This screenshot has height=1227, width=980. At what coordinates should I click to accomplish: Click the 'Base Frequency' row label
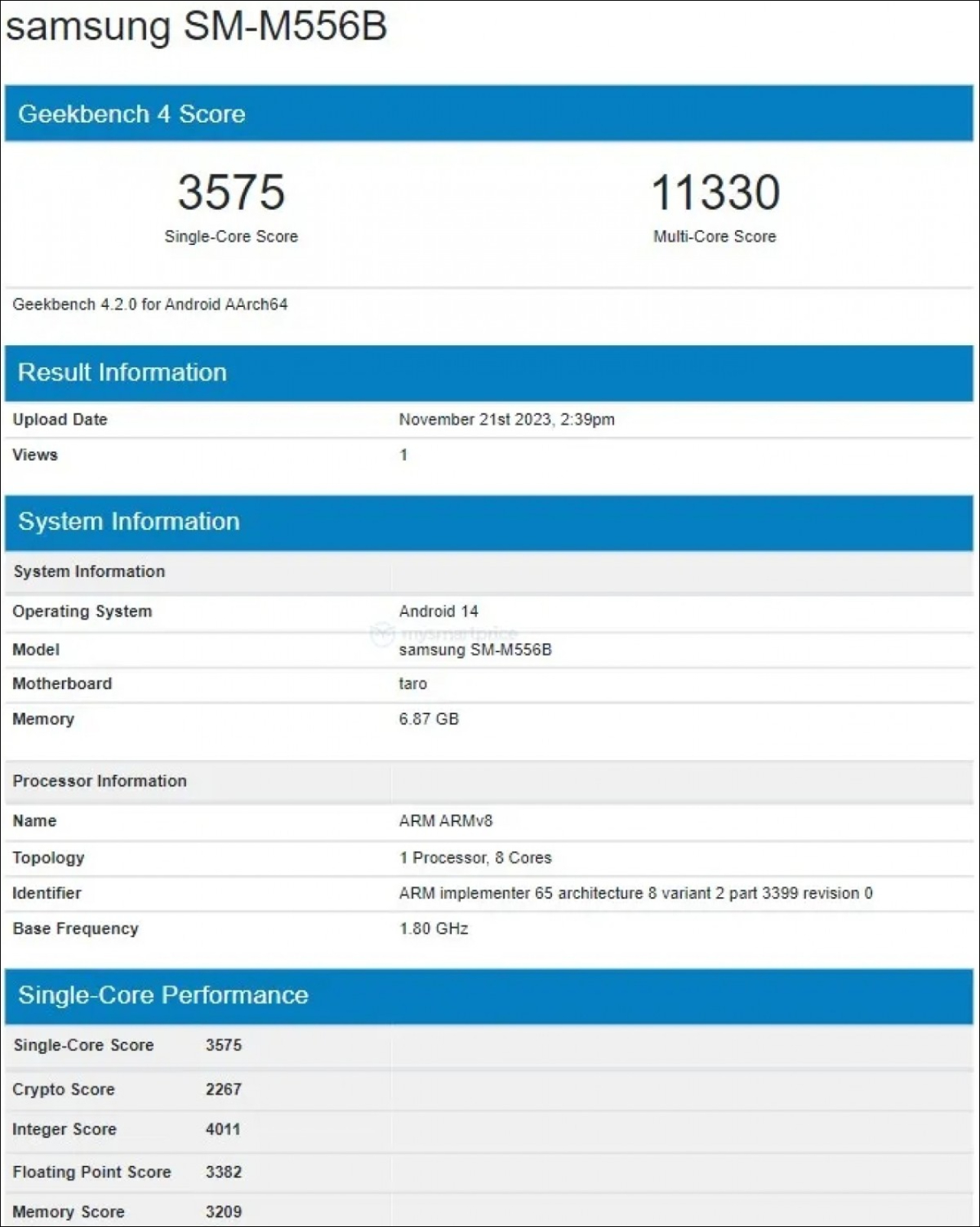coord(76,928)
